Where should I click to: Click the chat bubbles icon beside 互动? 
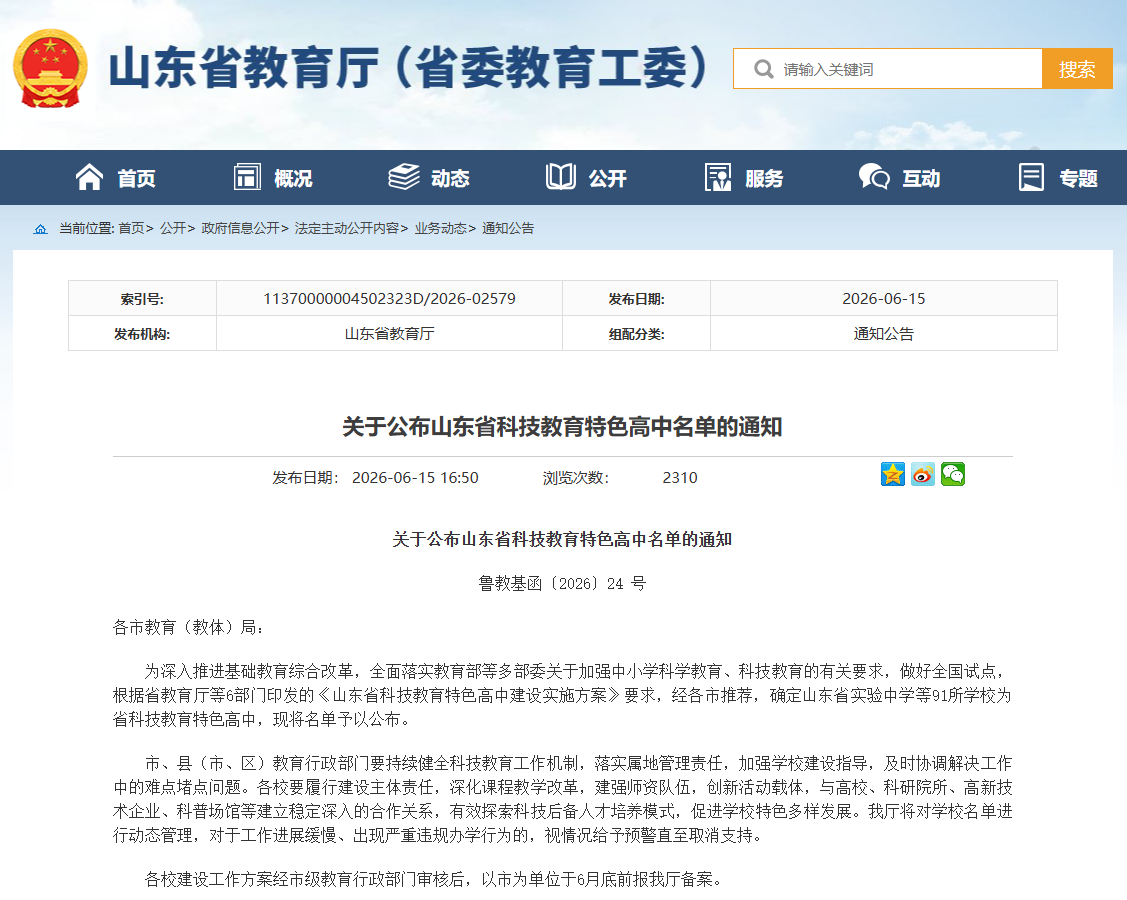pyautogui.click(x=875, y=177)
